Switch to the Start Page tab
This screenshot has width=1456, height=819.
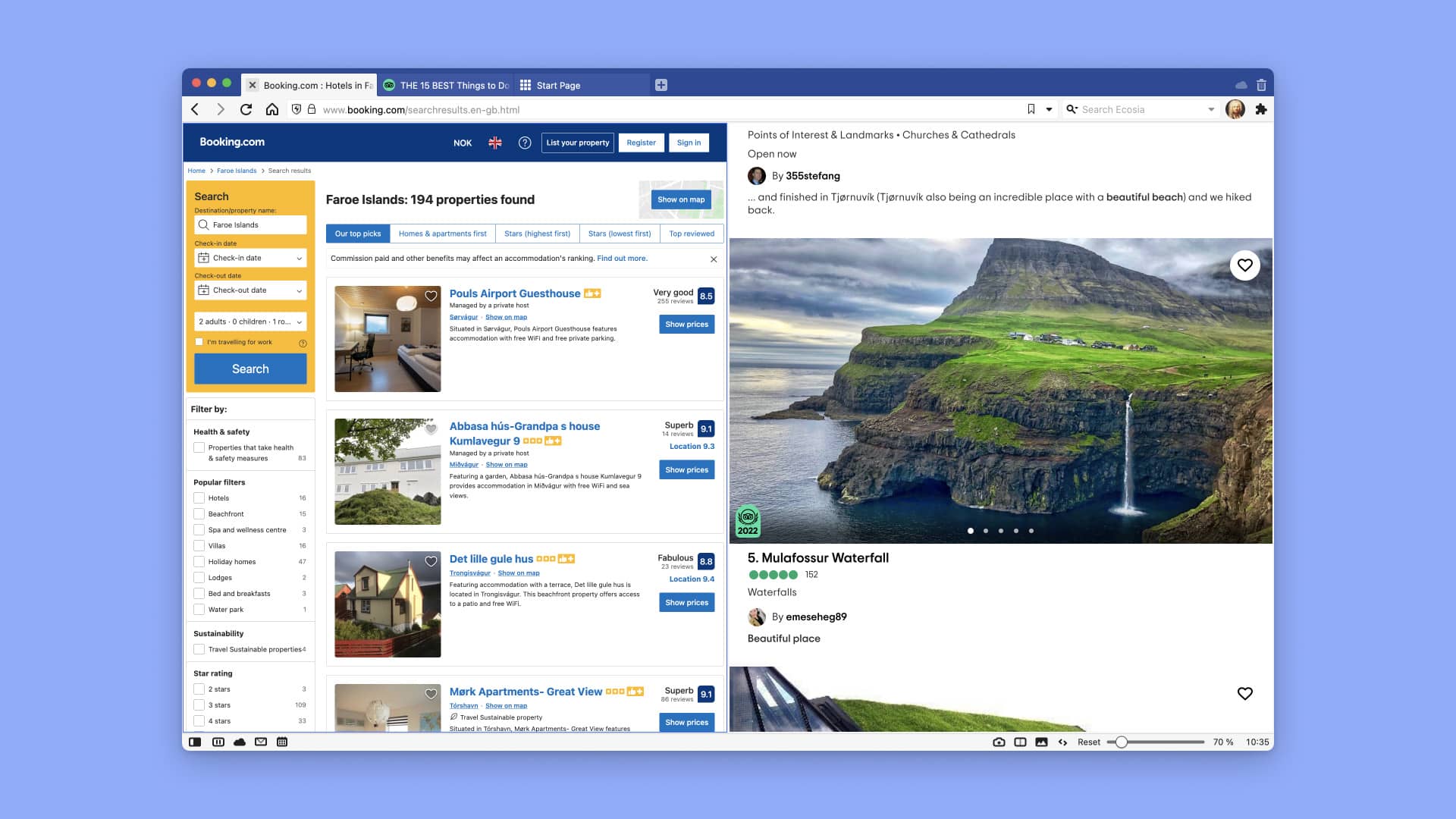(582, 85)
